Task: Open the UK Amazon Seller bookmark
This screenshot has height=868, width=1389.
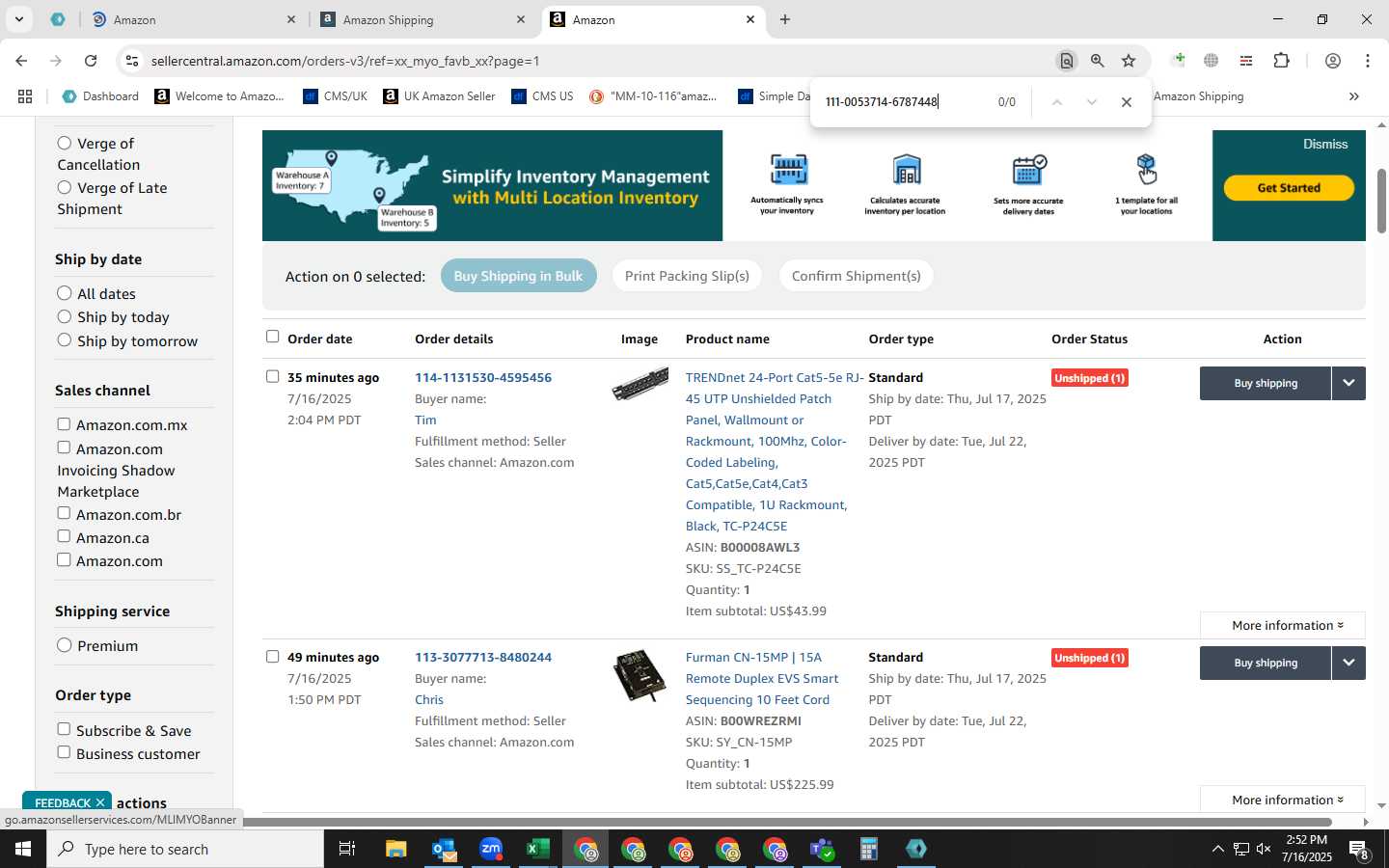Action: (439, 96)
